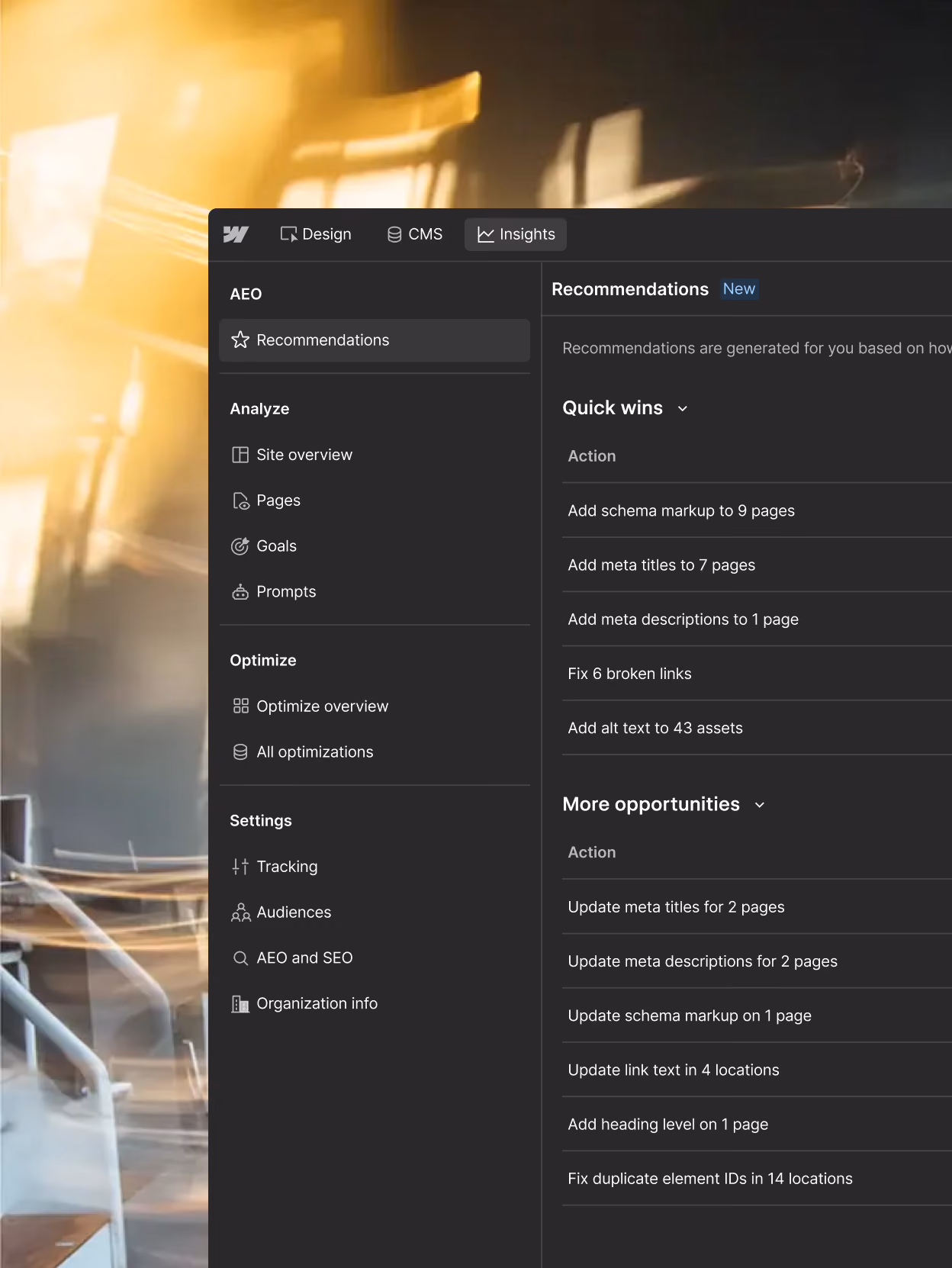
Task: Open 'Update schema markup on 1 page'
Action: (x=757, y=1015)
